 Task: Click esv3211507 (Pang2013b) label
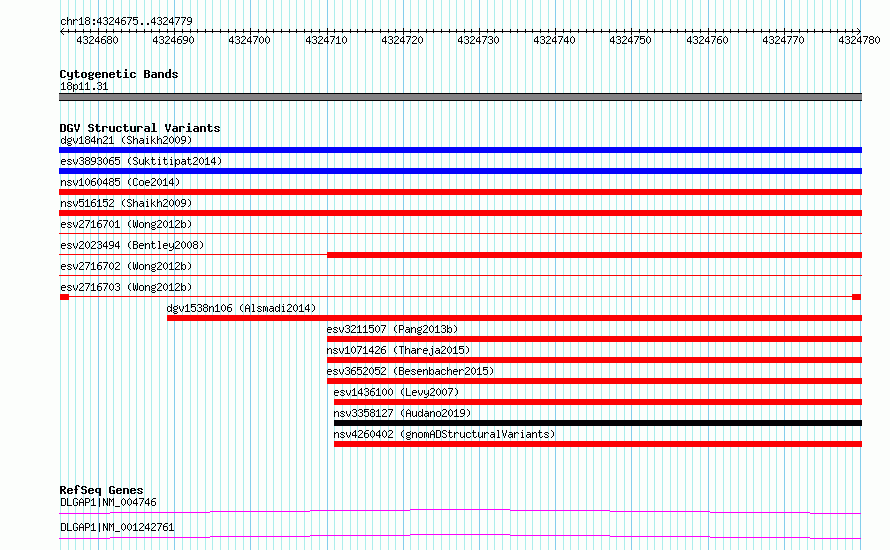point(392,329)
